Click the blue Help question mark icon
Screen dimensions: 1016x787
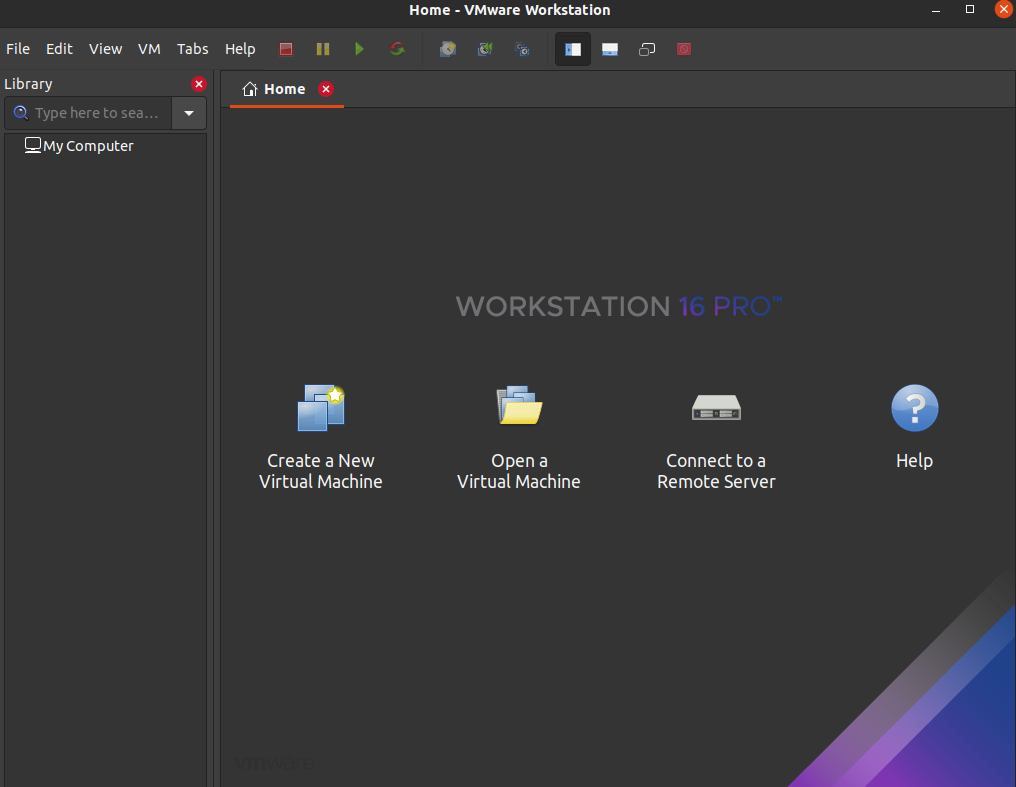pyautogui.click(x=914, y=408)
